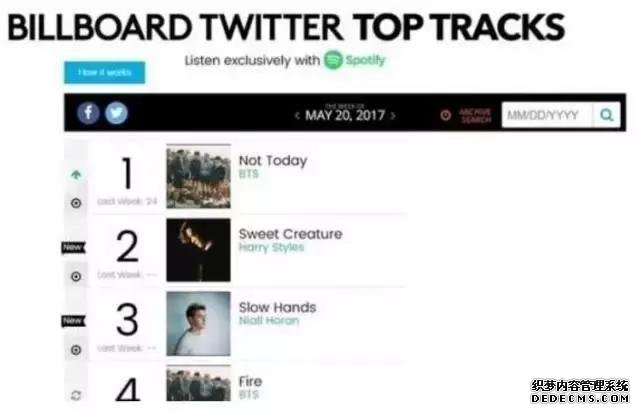Click the MM/DD/YYYY date input field
Image resolution: width=640 pixels, height=413 pixels.
click(546, 115)
